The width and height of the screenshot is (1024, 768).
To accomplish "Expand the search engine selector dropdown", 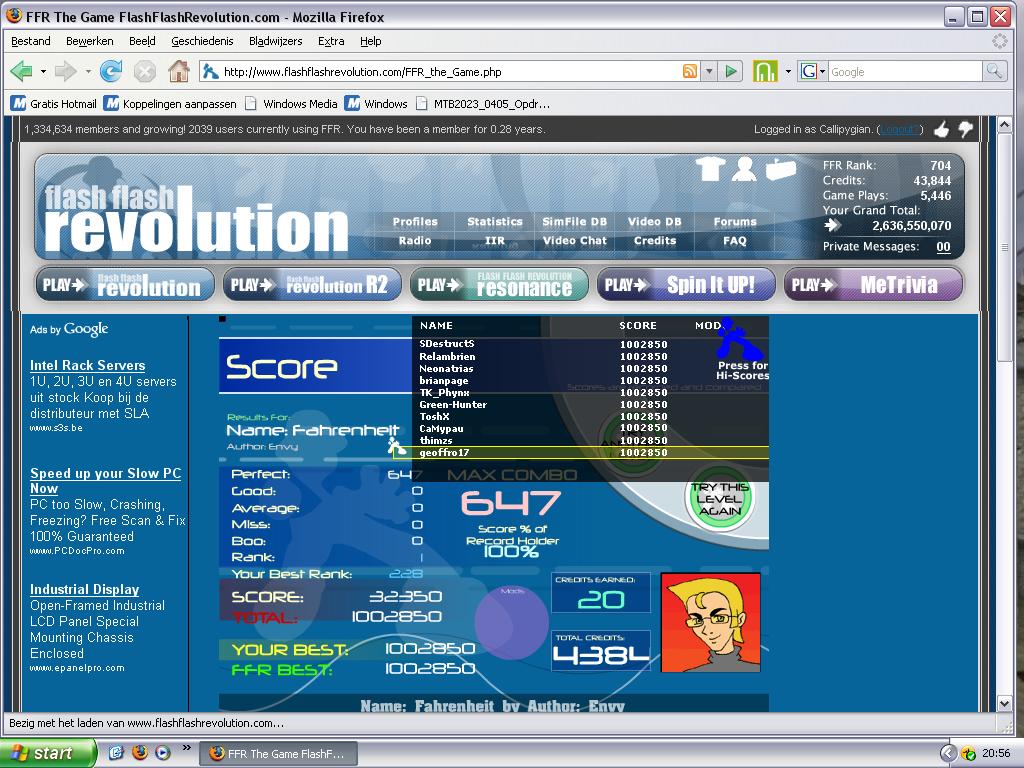I will point(813,71).
